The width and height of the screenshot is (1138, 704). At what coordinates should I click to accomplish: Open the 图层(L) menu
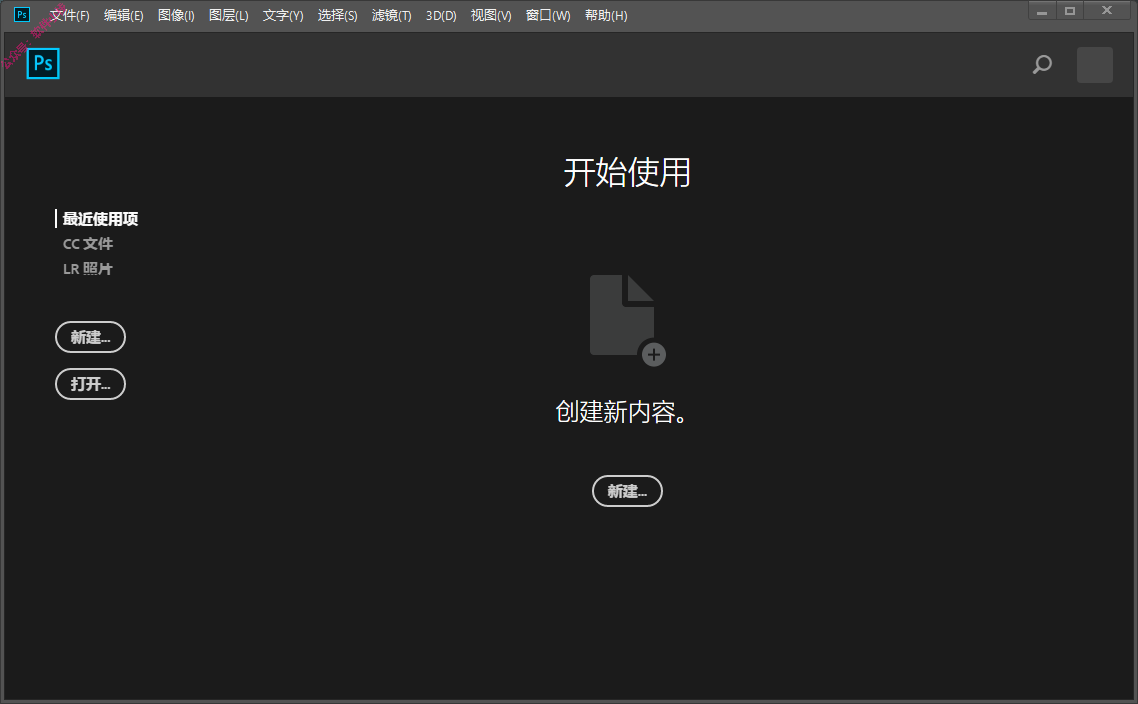point(229,15)
